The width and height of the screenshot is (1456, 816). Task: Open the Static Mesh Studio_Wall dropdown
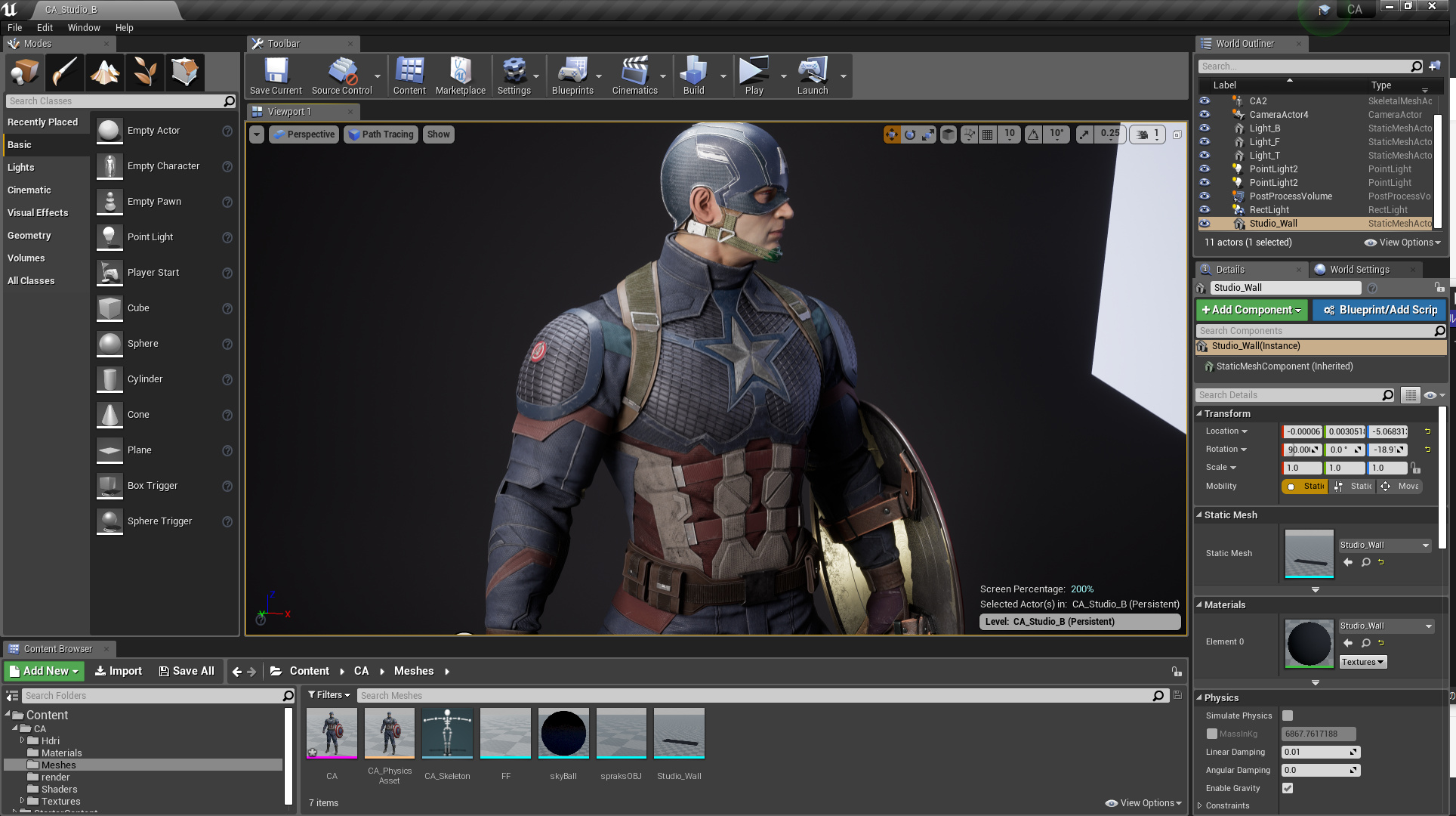coord(1385,546)
